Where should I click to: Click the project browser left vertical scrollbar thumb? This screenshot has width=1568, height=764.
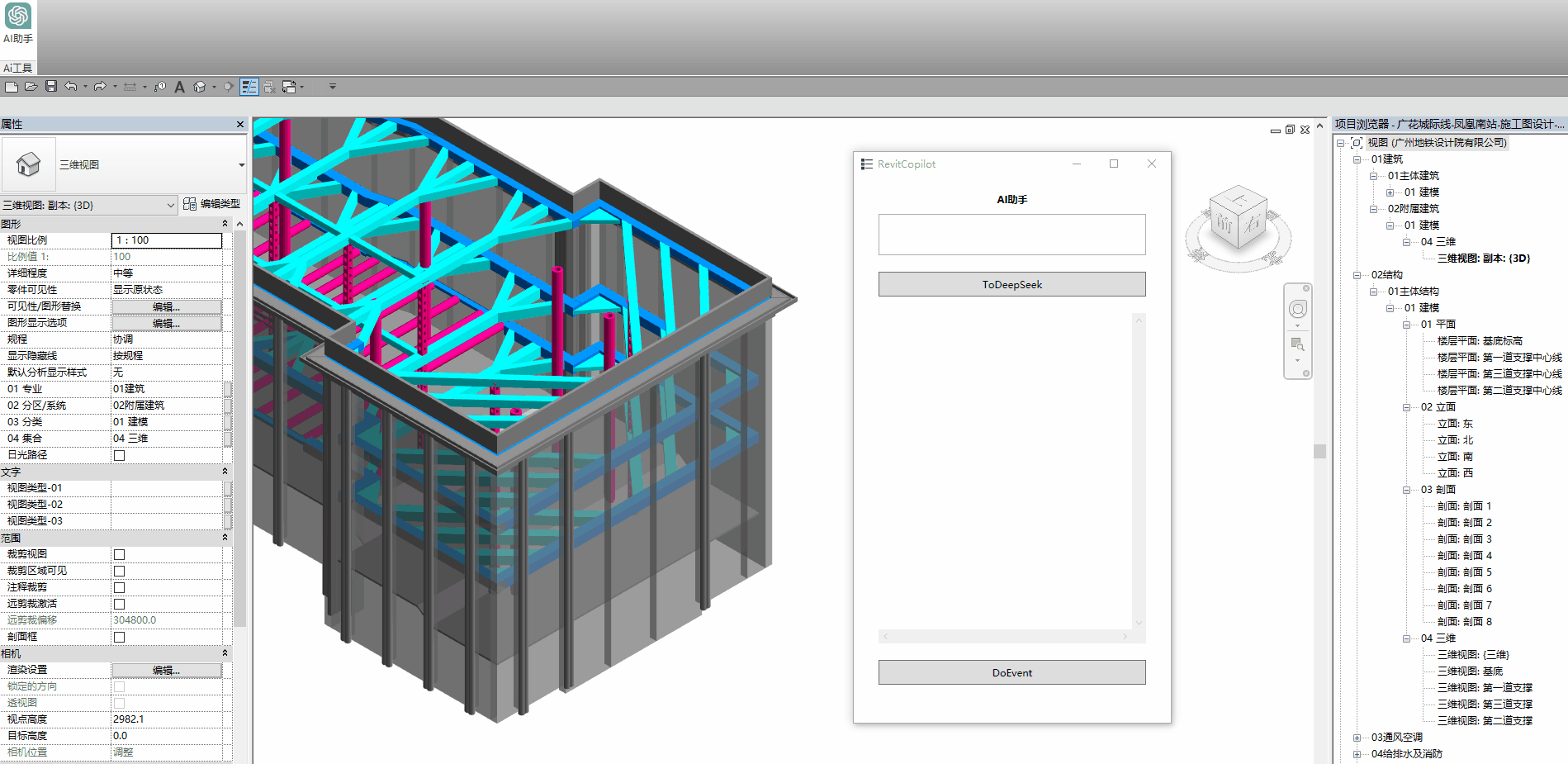pyautogui.click(x=1319, y=452)
